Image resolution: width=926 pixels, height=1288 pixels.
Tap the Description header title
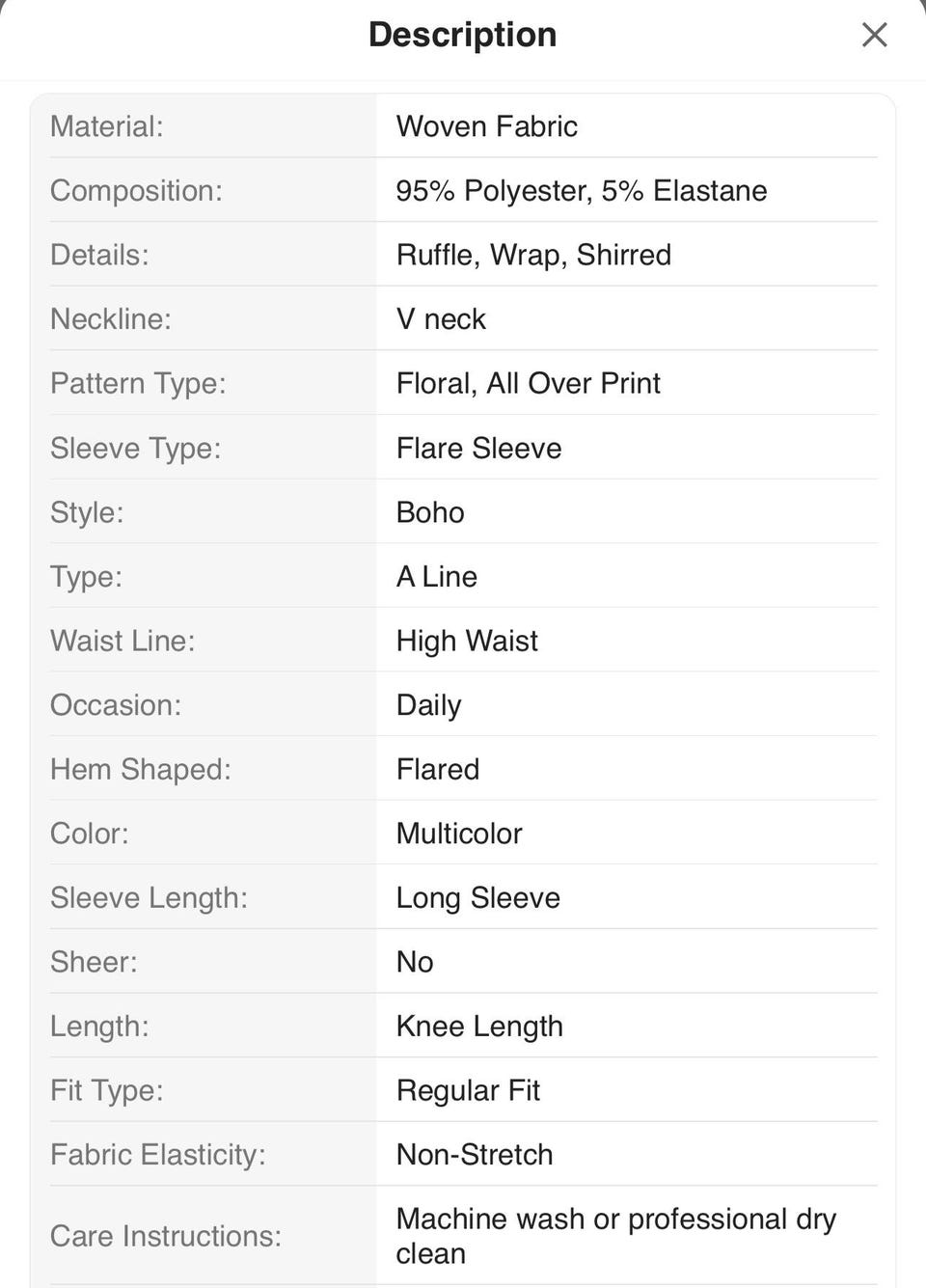point(462,35)
